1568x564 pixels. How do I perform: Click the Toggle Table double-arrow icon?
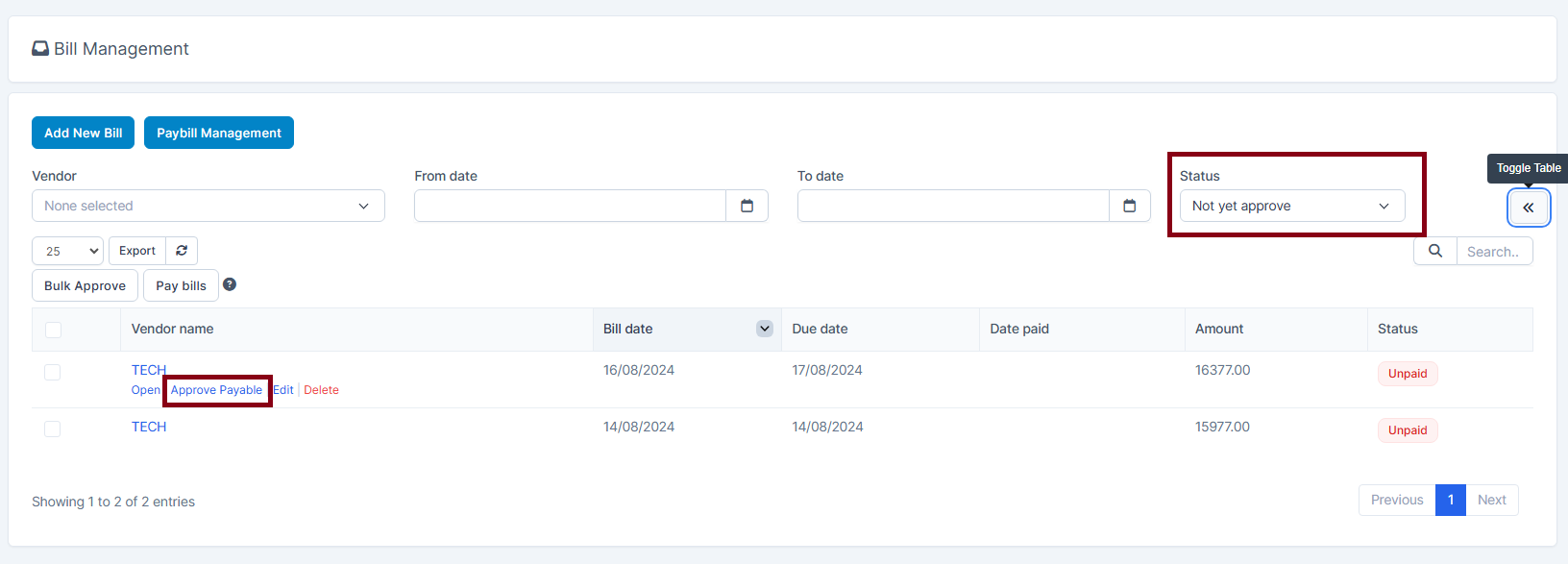(1528, 208)
